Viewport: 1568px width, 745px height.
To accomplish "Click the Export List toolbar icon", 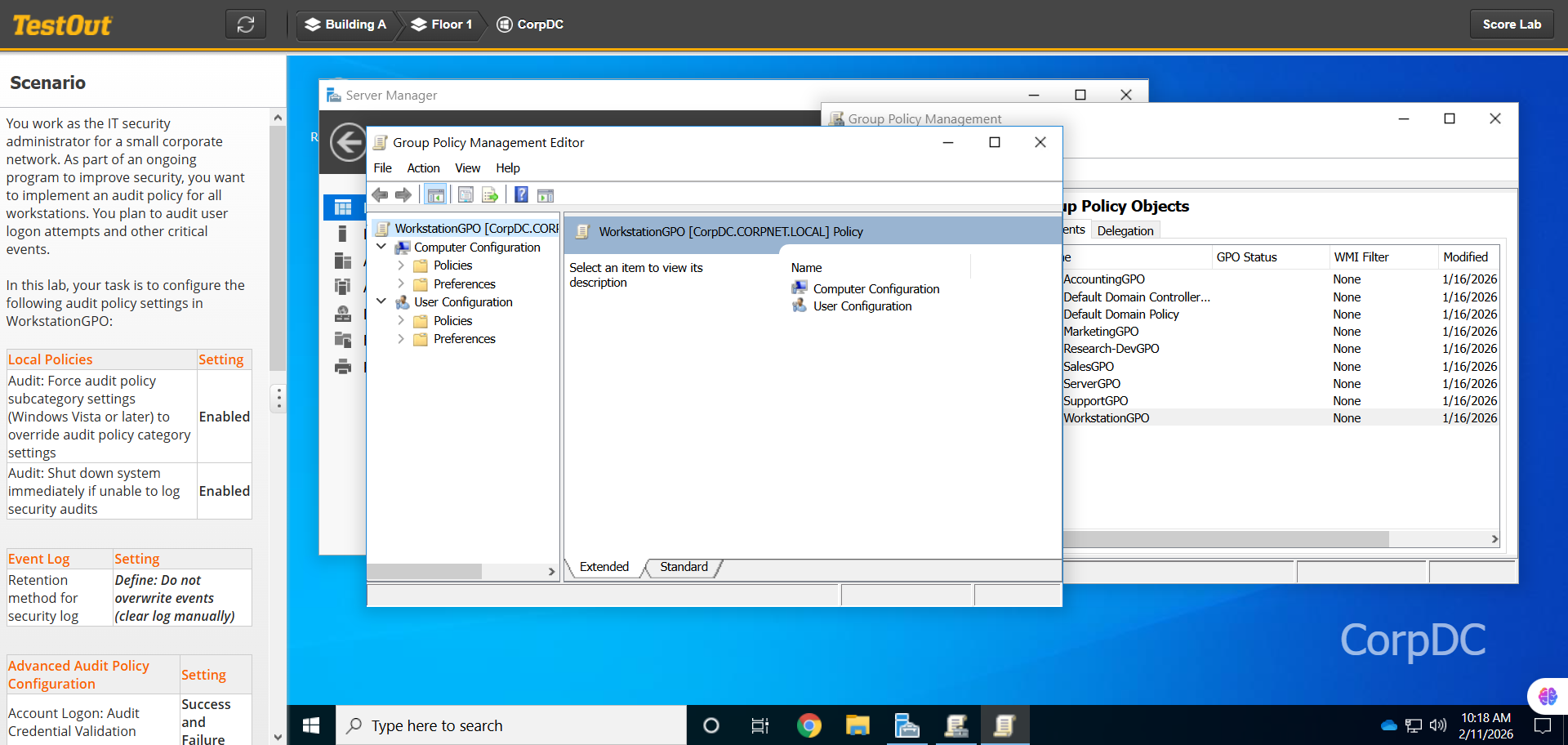I will [x=490, y=195].
